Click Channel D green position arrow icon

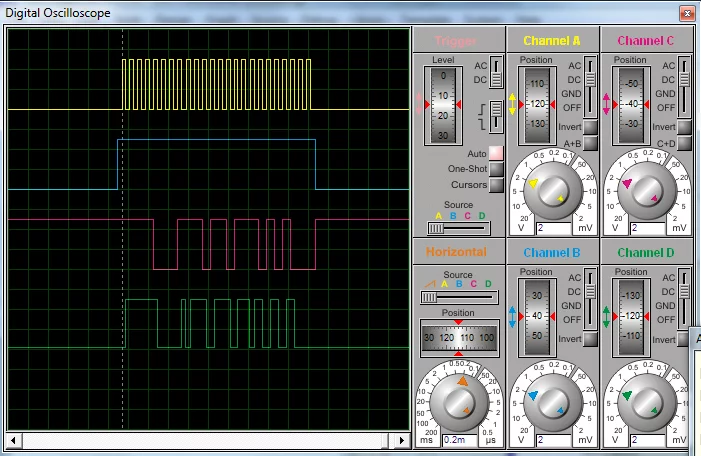[604, 317]
